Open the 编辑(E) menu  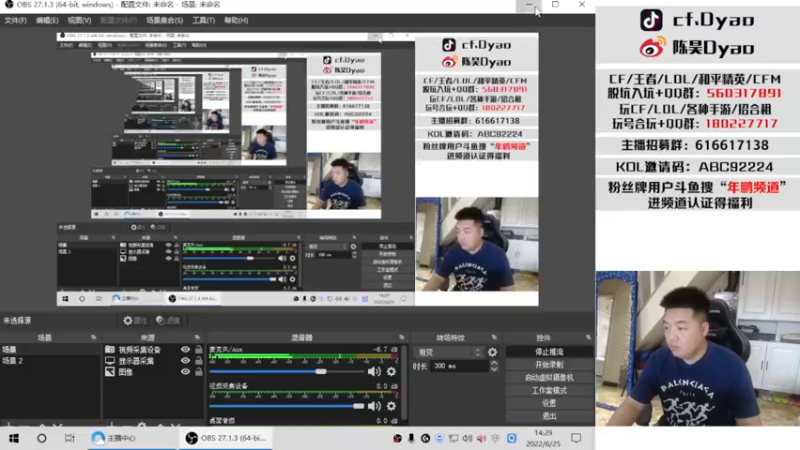[x=47, y=20]
